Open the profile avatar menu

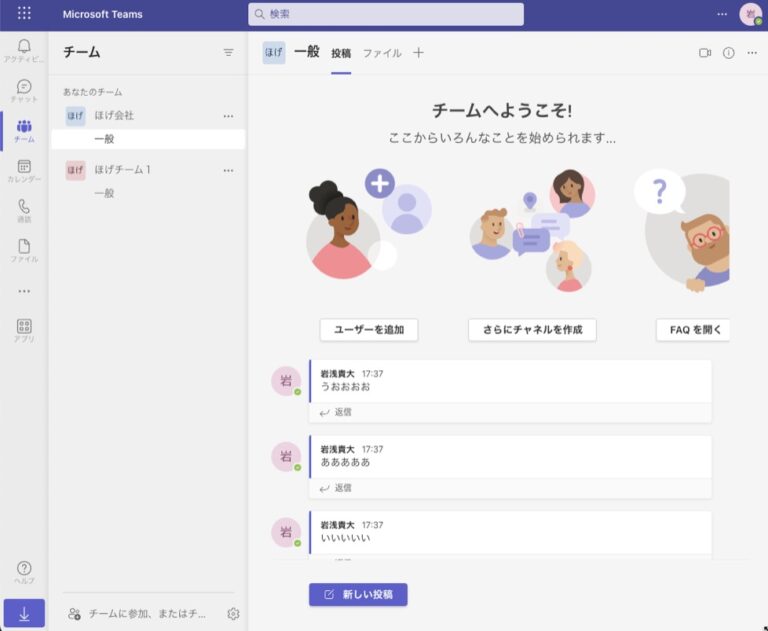[x=750, y=14]
